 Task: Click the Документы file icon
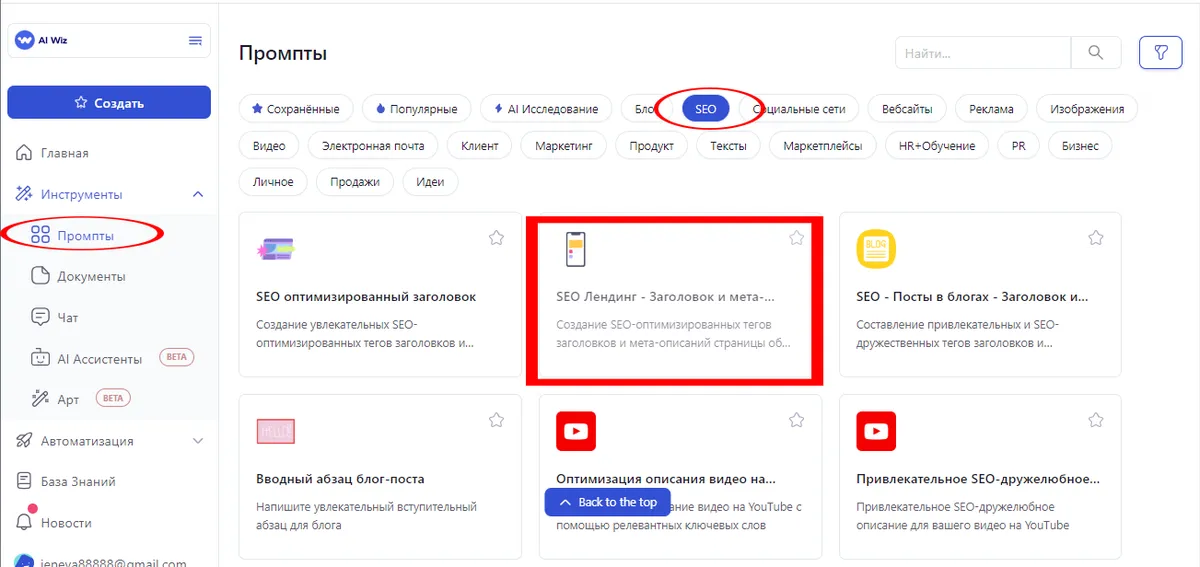click(x=40, y=276)
